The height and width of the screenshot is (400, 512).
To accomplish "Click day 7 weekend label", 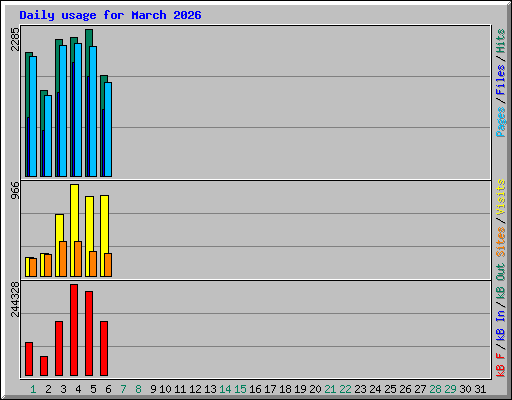I will 123,389.
